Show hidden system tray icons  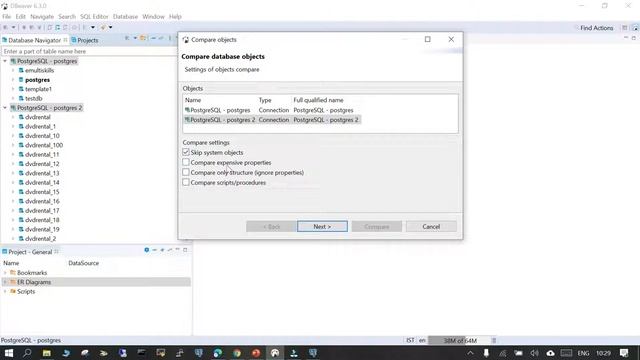470,353
